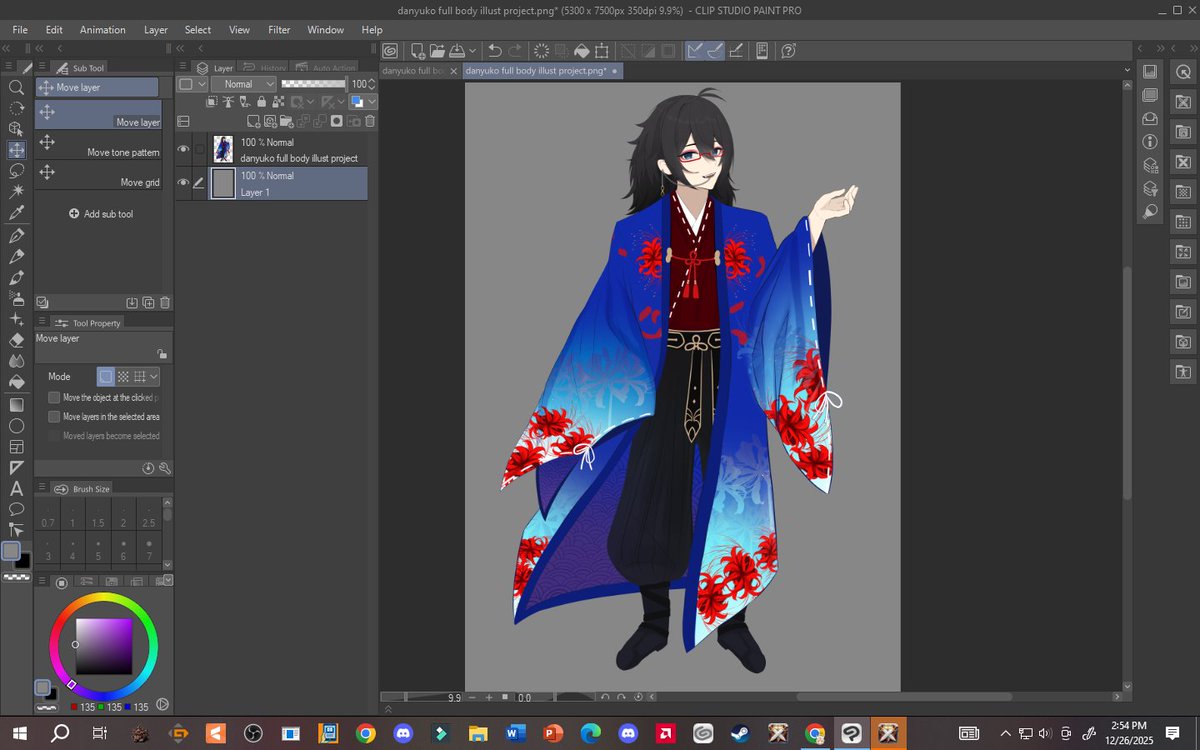Viewport: 1200px width, 750px height.
Task: Click the New document icon in command bar
Action: (416, 50)
